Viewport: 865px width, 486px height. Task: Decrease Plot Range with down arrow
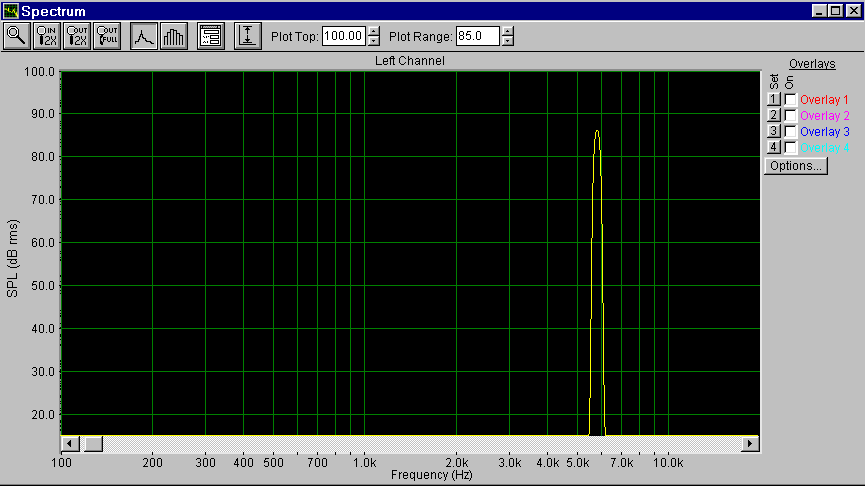pyautogui.click(x=508, y=41)
